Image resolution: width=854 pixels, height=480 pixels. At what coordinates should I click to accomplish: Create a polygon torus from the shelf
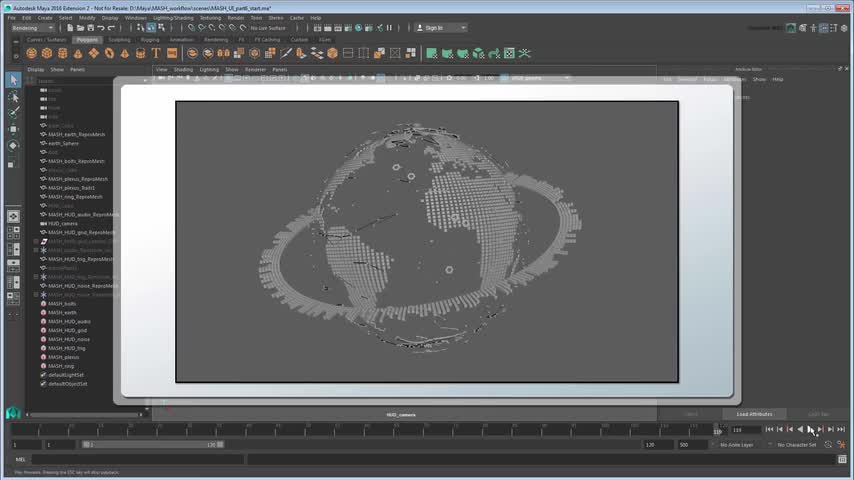click(x=109, y=53)
